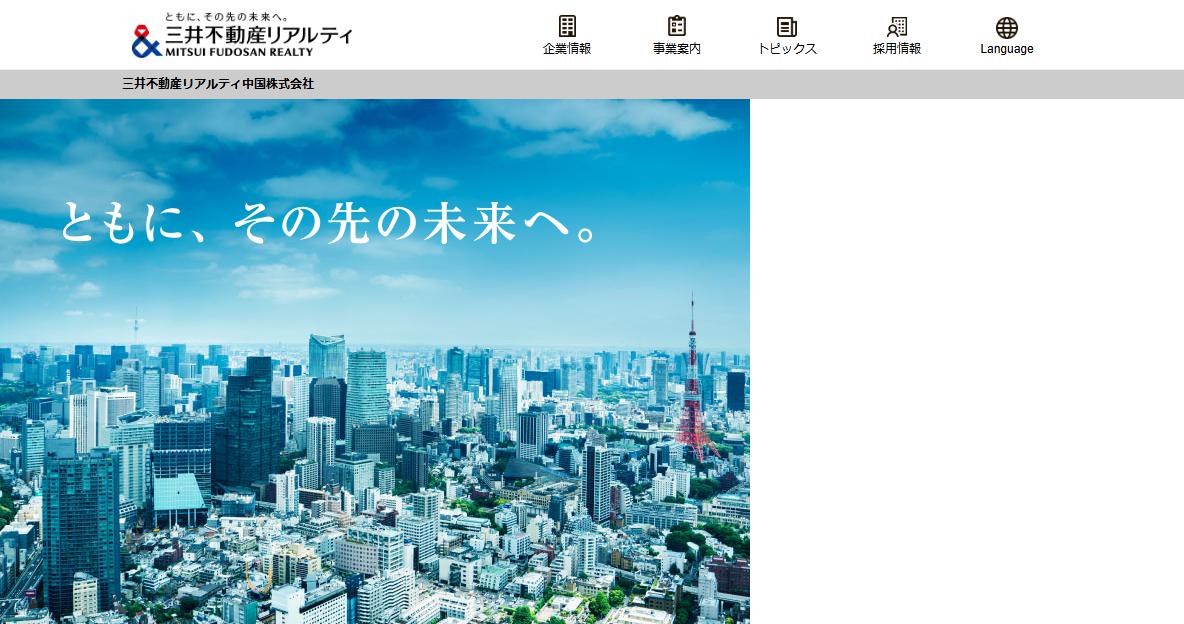
Task: Click the ともに、その先の未来へ。 headline
Action: click(330, 223)
